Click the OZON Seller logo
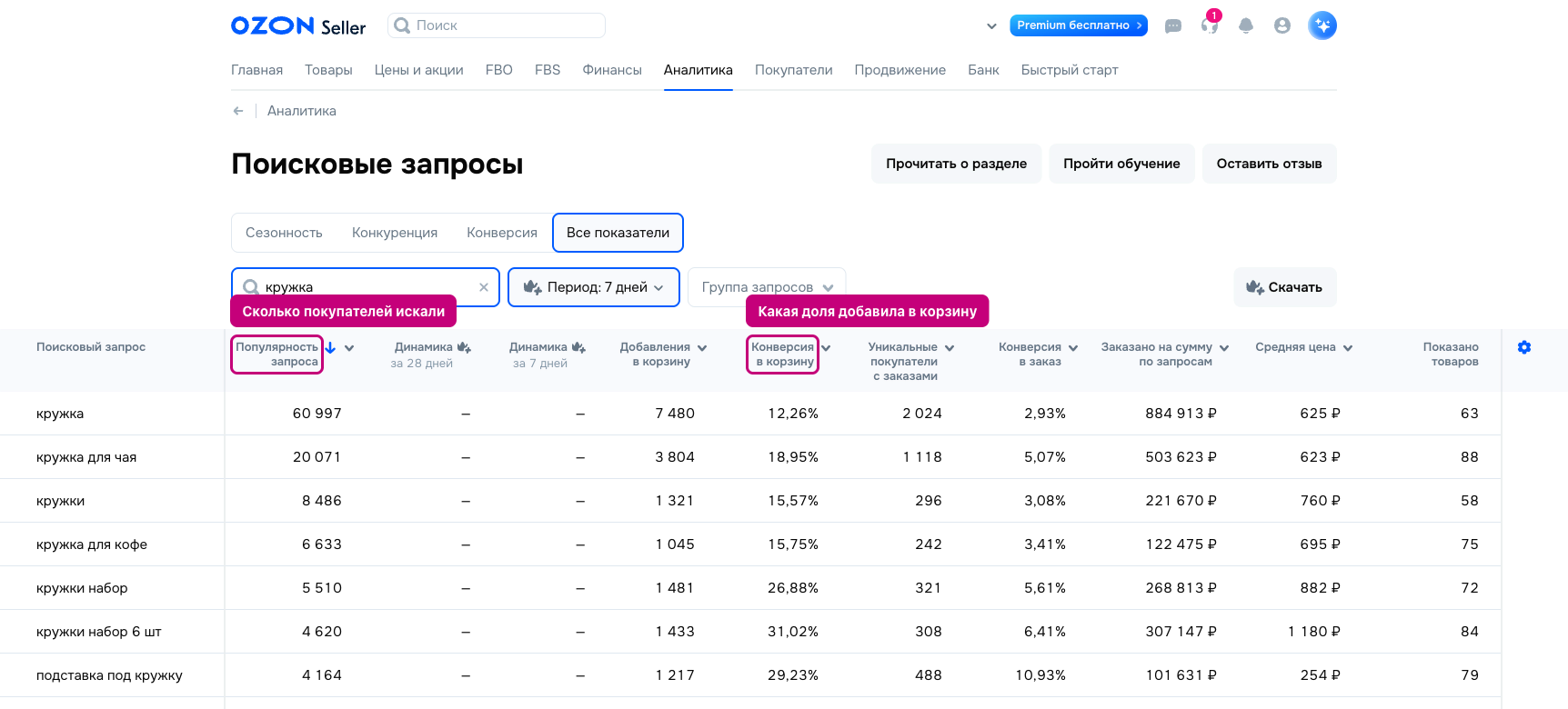 click(298, 26)
